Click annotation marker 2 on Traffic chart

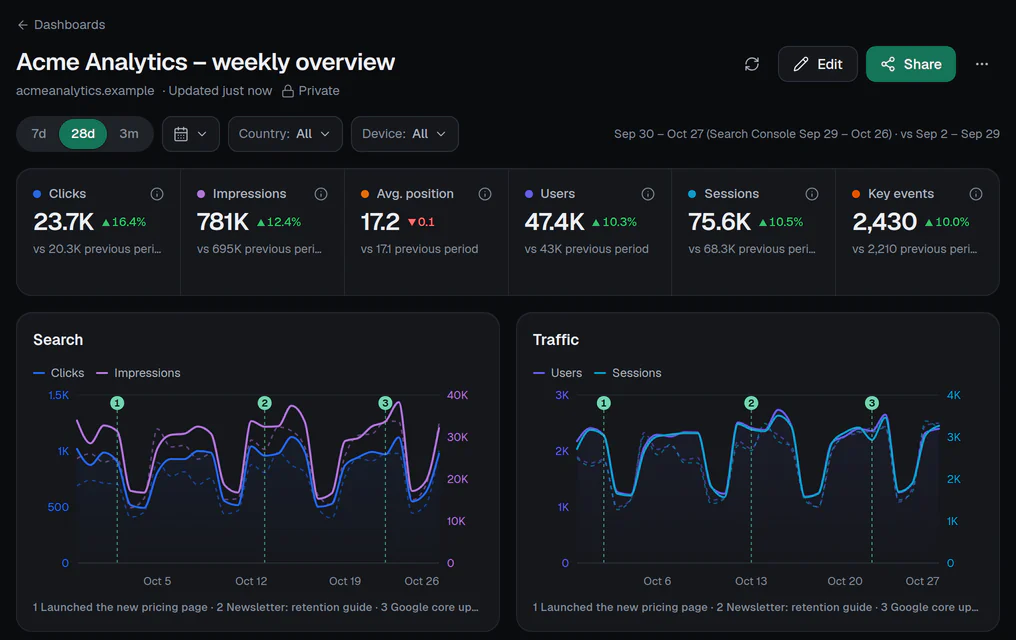(x=752, y=403)
